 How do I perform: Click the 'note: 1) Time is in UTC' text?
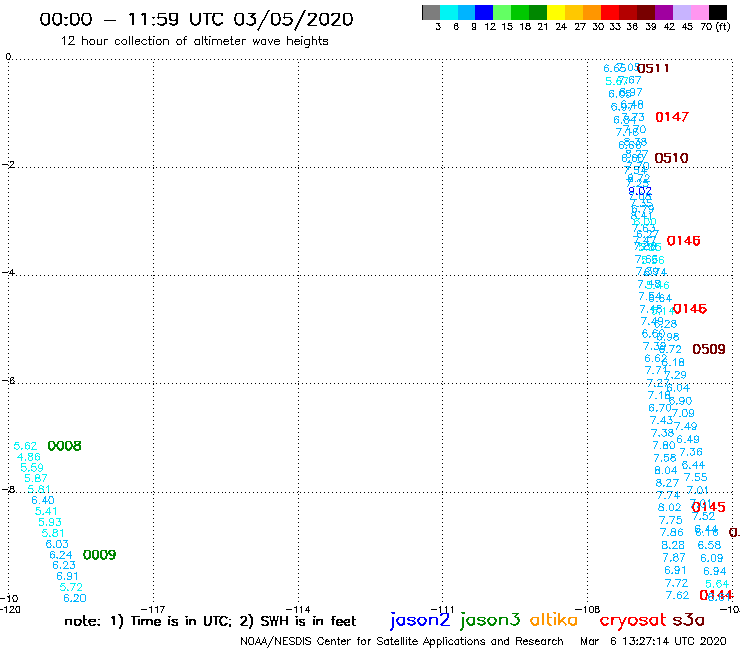[148, 621]
